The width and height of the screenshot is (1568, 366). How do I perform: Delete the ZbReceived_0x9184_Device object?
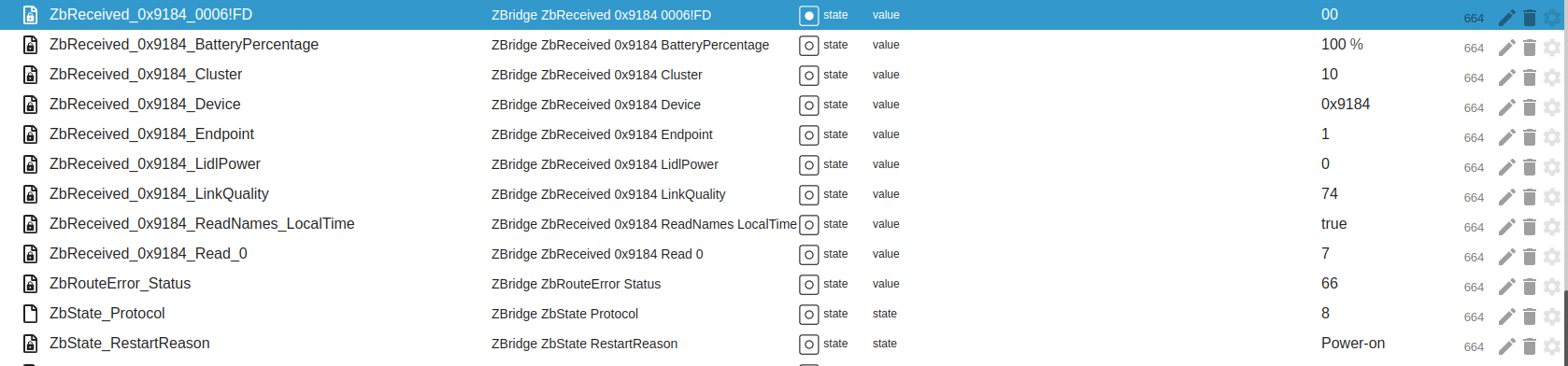[1530, 107]
